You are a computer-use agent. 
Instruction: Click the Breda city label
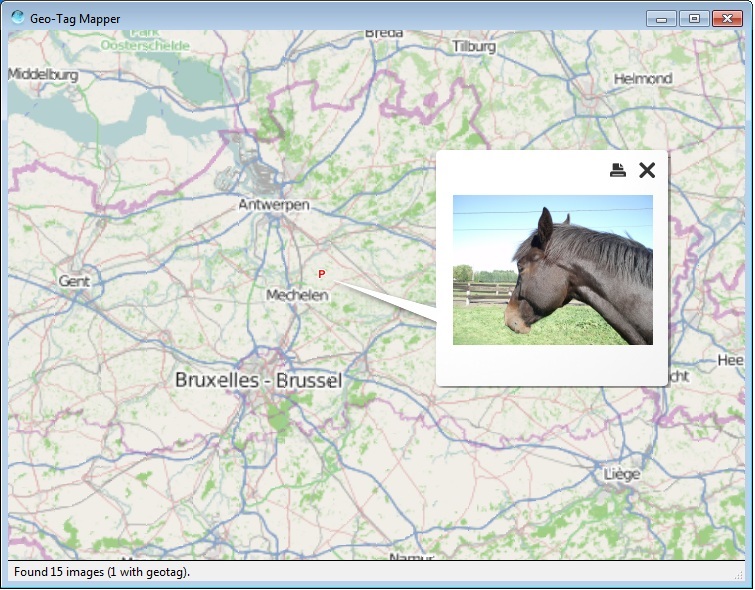pos(384,34)
